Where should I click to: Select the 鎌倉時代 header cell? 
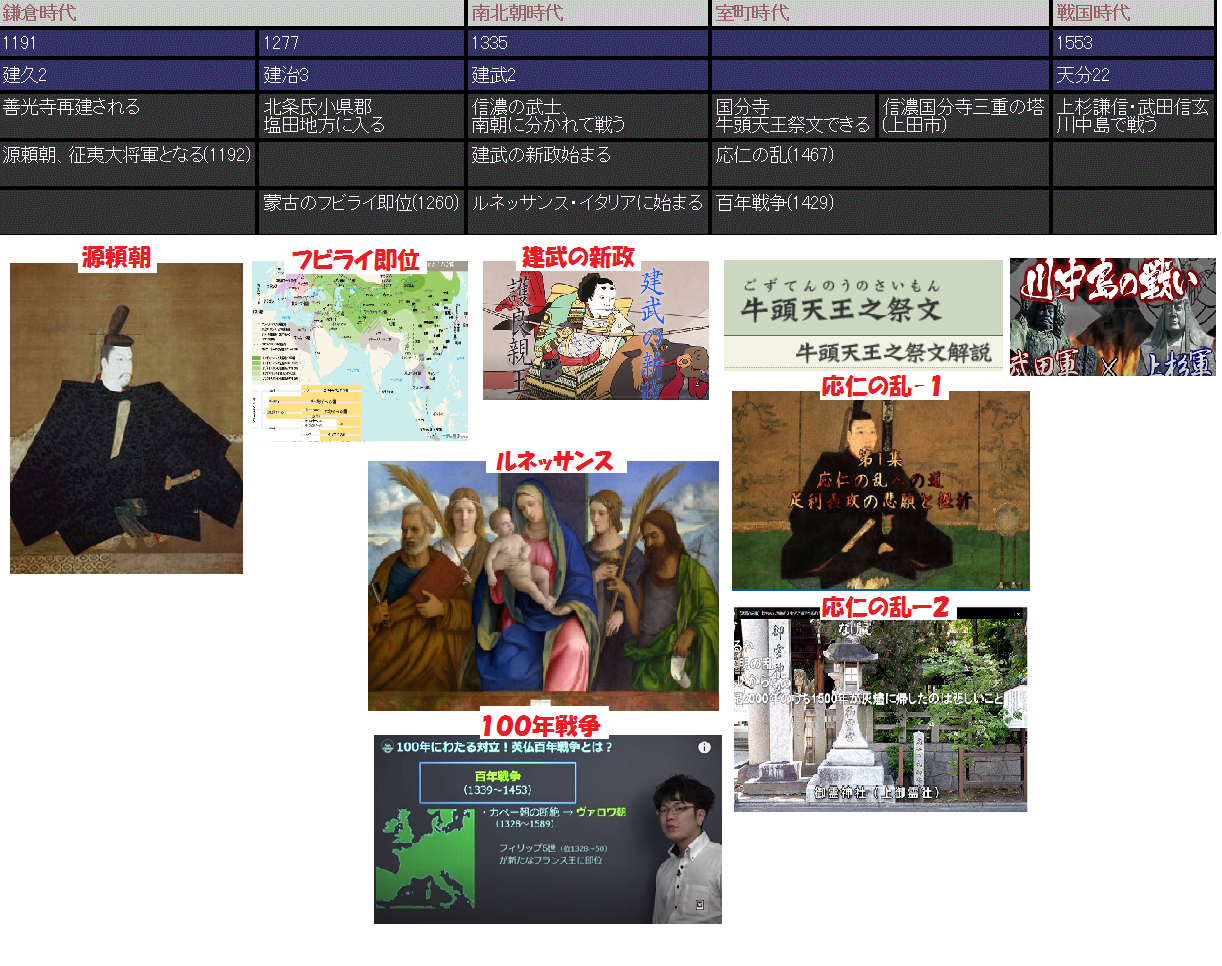[232, 13]
